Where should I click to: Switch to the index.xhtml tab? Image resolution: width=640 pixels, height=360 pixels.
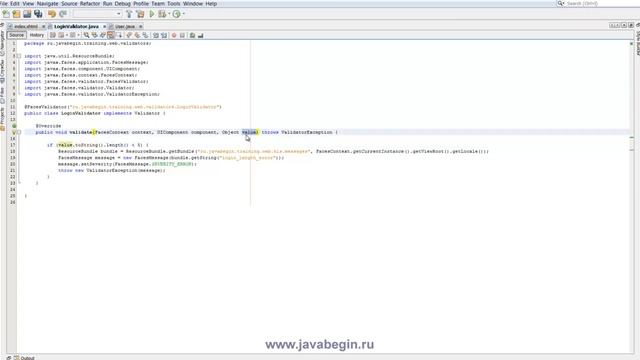(25, 27)
